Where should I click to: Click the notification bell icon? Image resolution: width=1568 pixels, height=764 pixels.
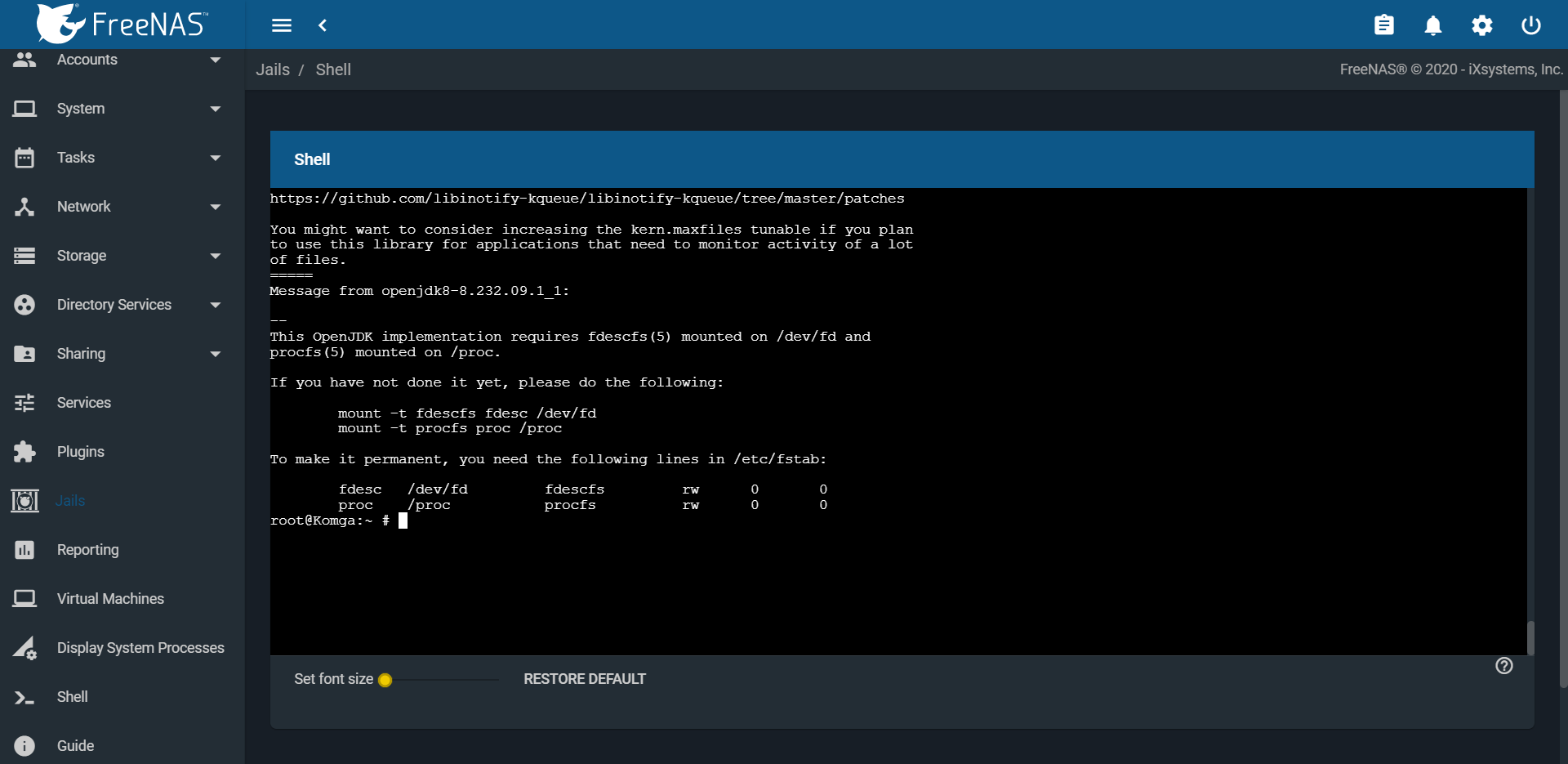[1433, 25]
